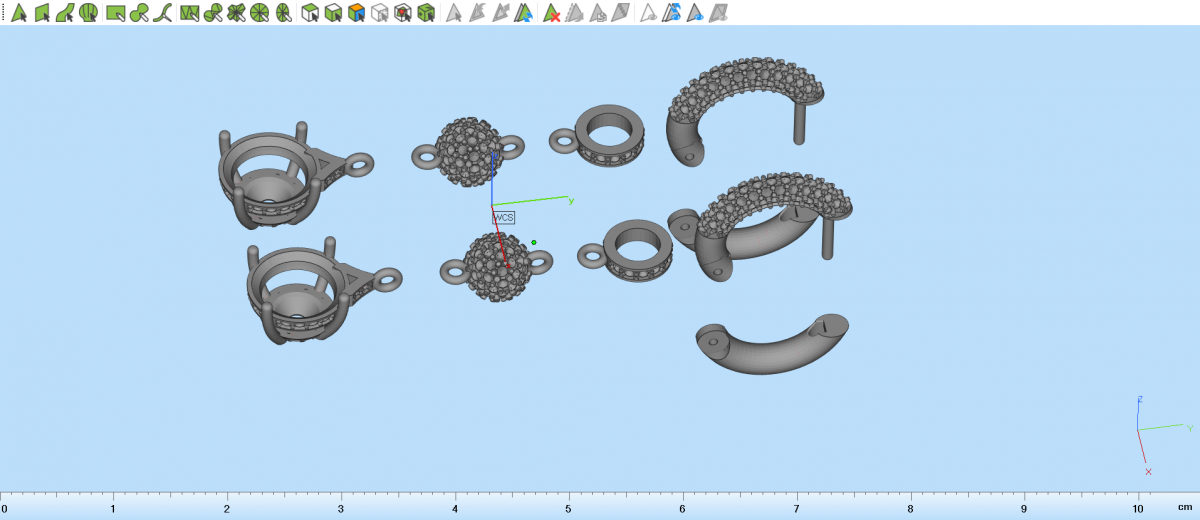The height and width of the screenshot is (520, 1200).
Task: Activate the rectangle window marking tool
Action: 116,13
